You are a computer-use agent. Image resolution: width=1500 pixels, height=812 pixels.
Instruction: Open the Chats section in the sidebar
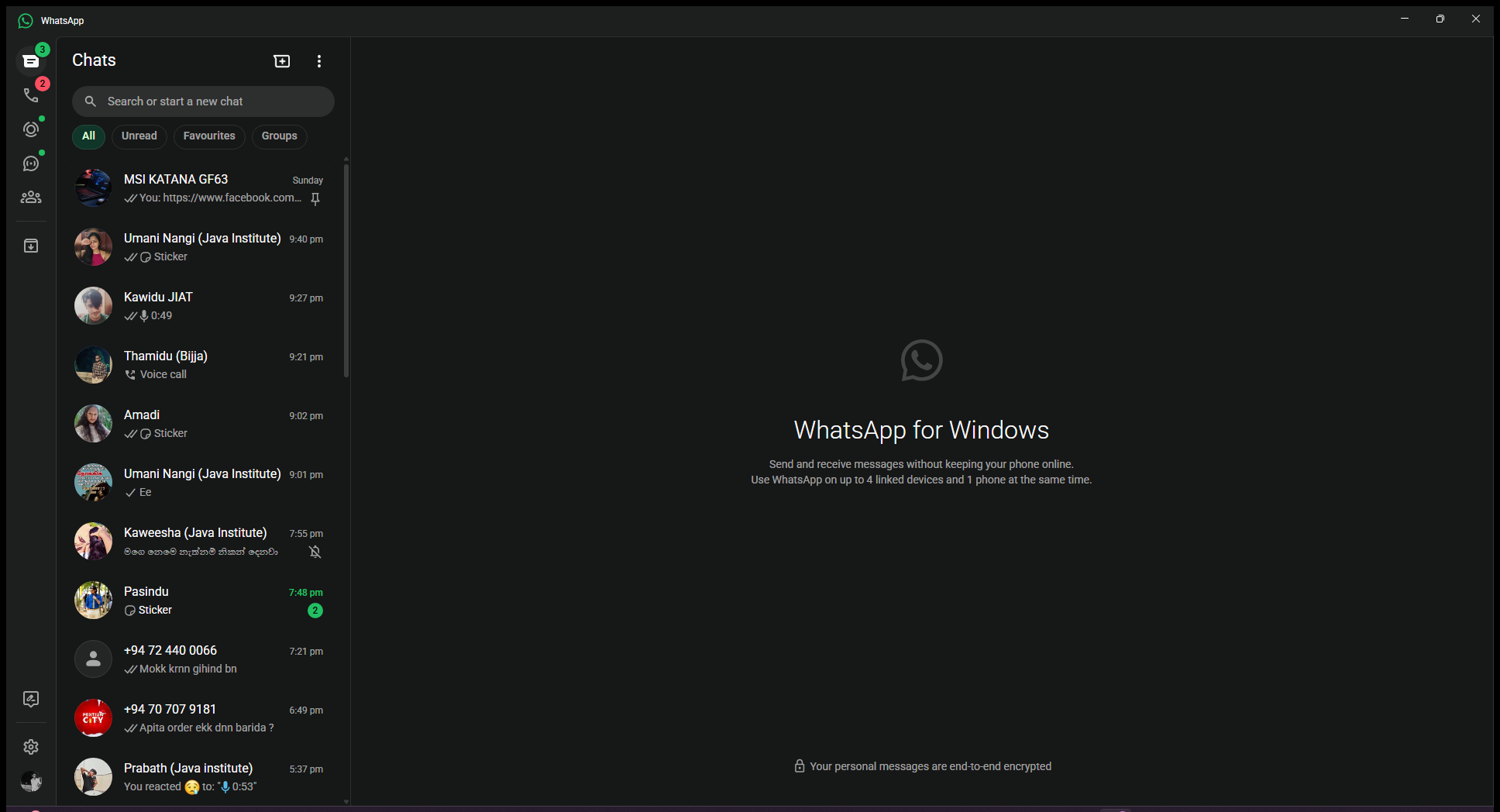point(31,60)
